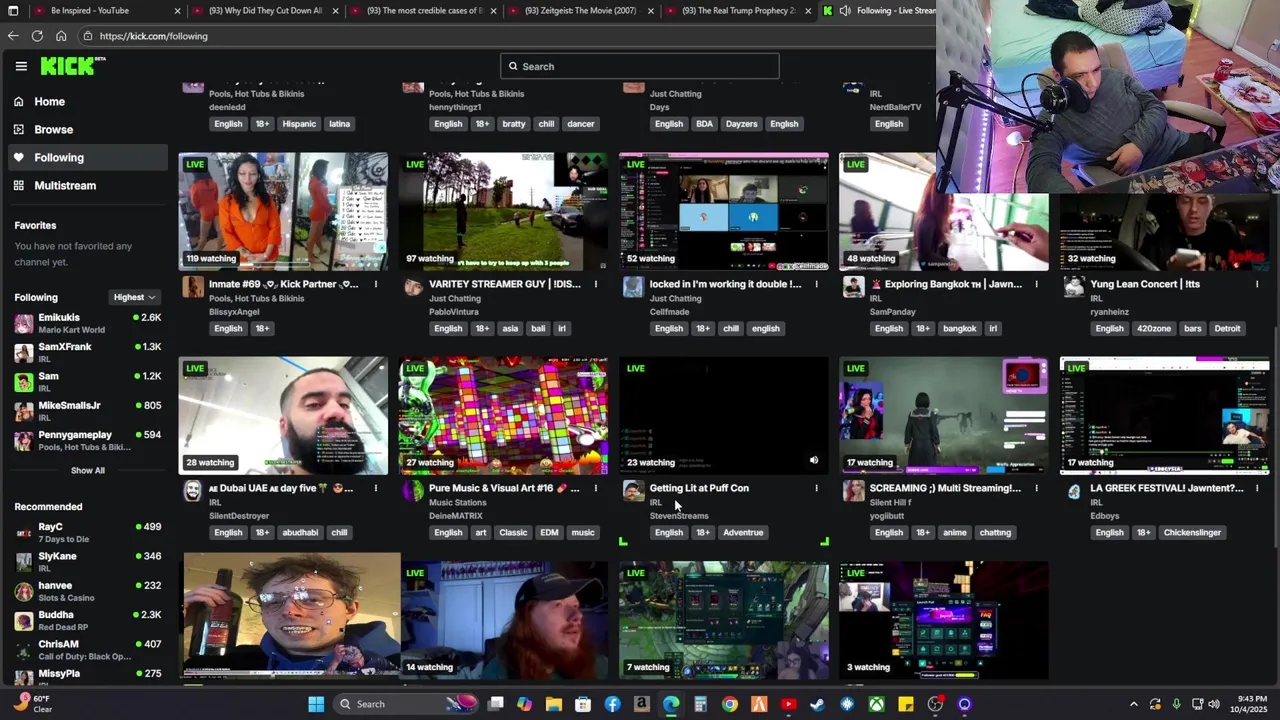Screen dimensions: 1280x720
Task: Click the Adventure tag
Action: pos(743,532)
